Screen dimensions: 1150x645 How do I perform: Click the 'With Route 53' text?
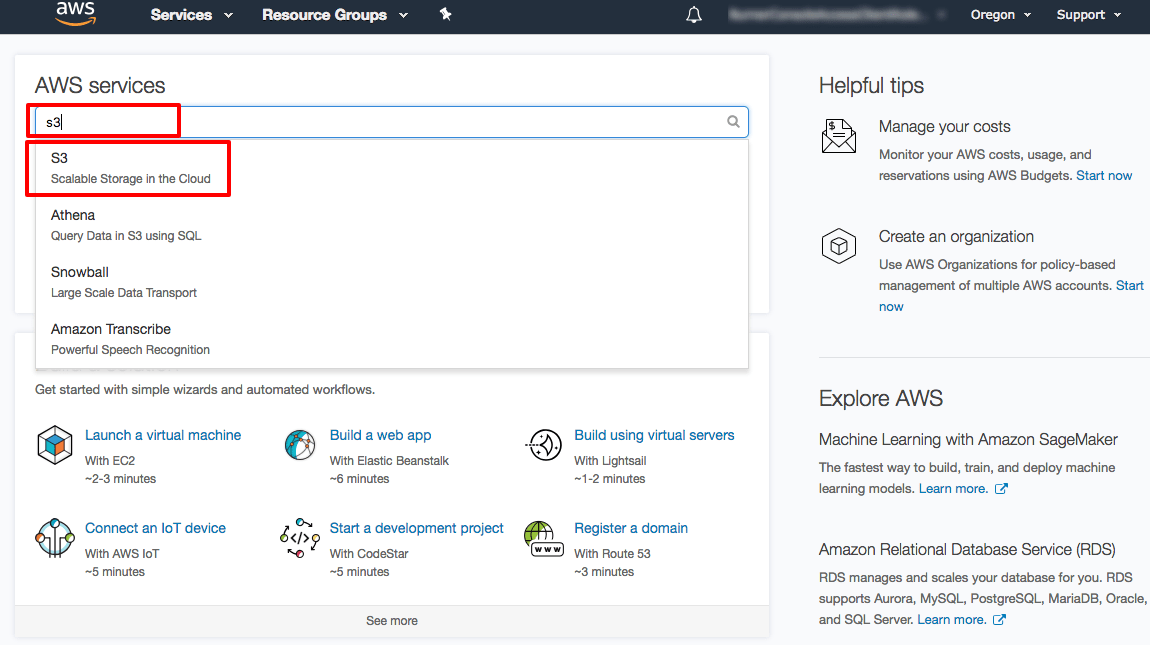coord(612,554)
